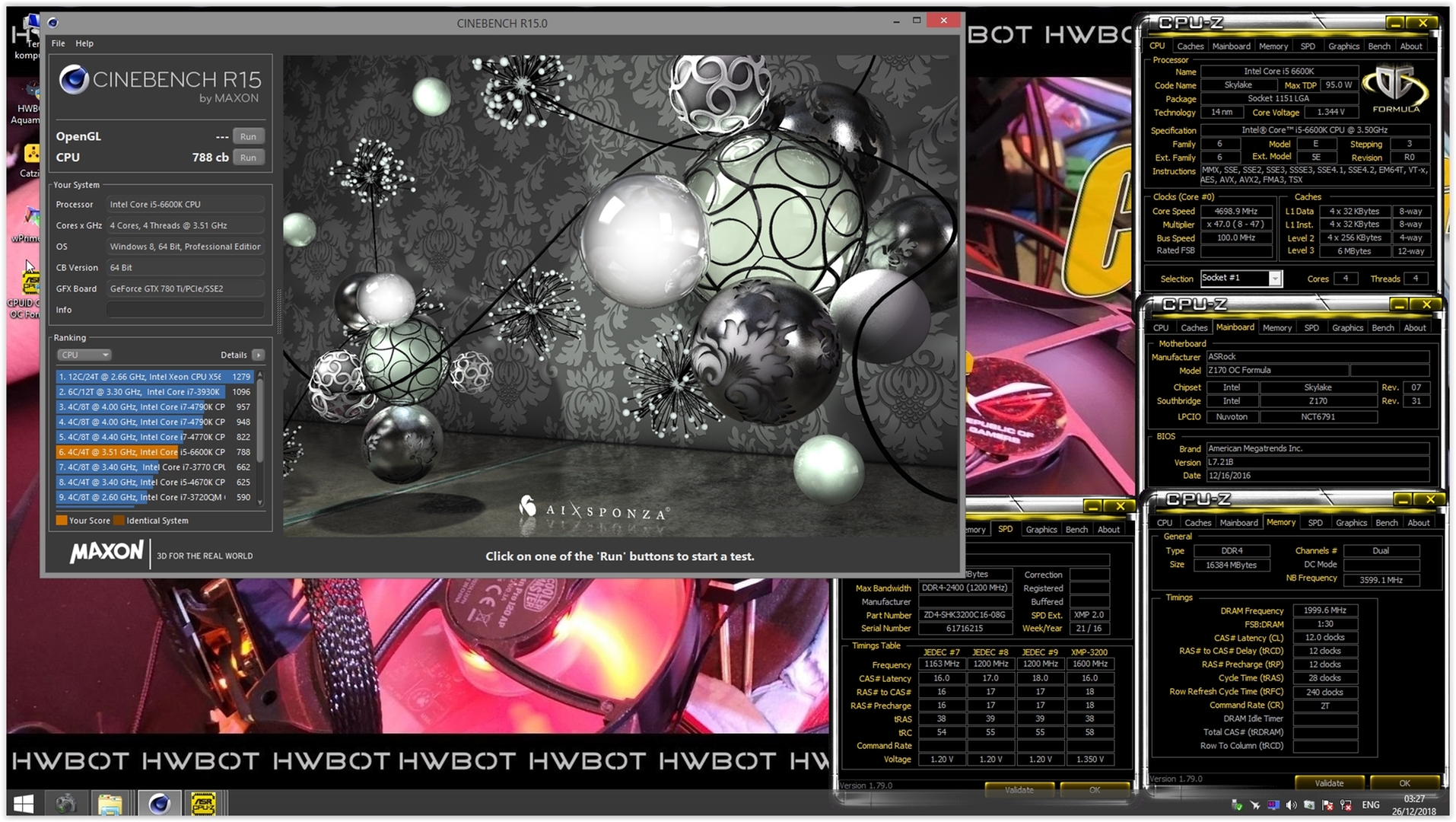Click the Identical System legend swatch
Screen dimensions: 1456x822
119,521
